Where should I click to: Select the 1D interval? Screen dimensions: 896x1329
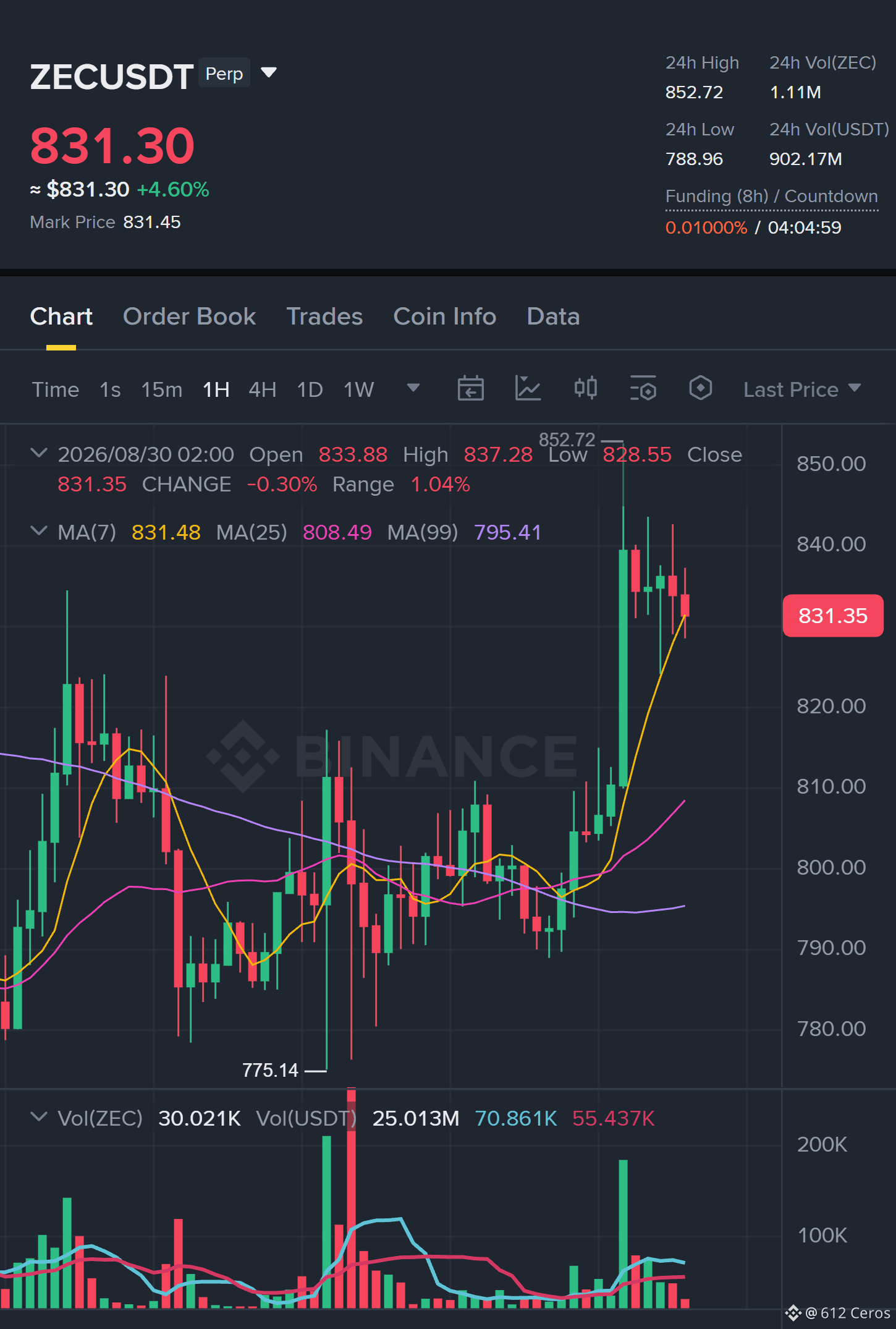coord(310,389)
